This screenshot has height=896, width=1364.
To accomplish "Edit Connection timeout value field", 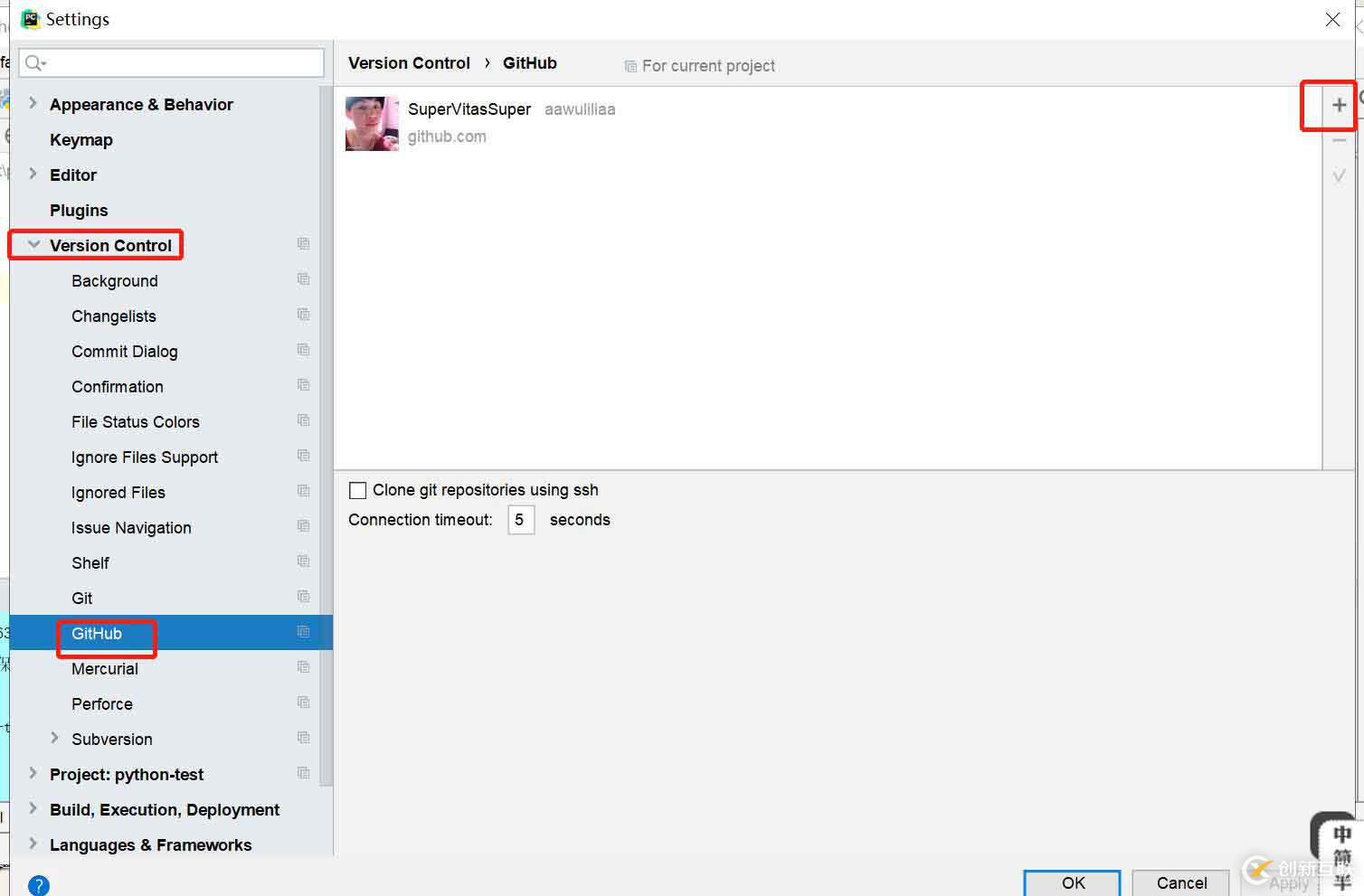I will click(x=521, y=520).
